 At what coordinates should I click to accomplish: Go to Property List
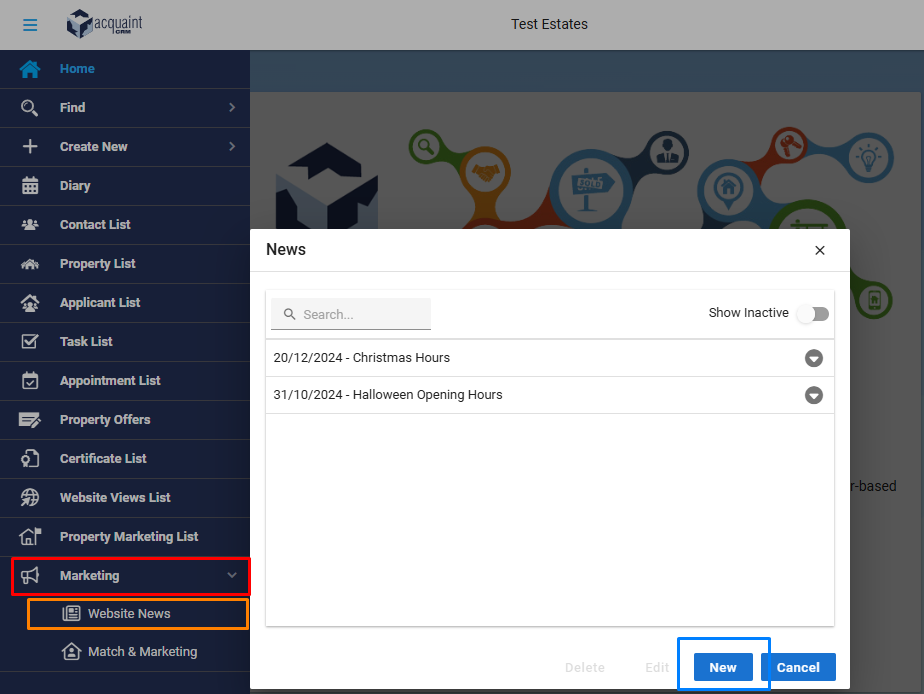[125, 264]
